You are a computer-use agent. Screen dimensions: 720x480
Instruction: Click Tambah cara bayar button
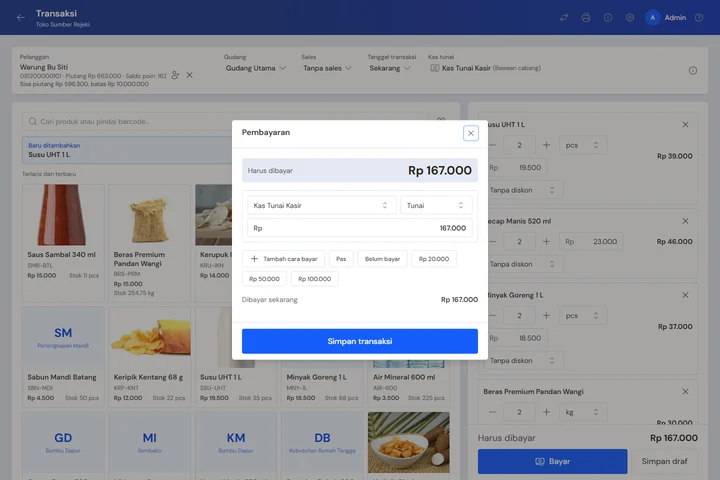[283, 259]
